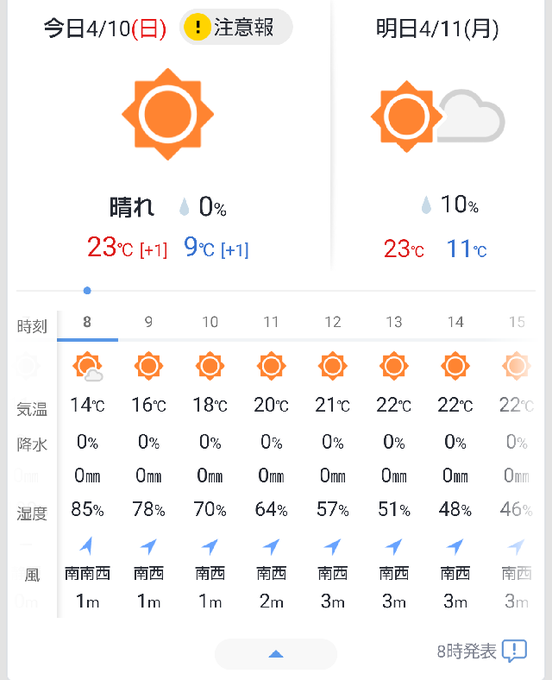Click the speech bubble info icon beside 8時発表
The width and height of the screenshot is (552, 680).
(x=514, y=651)
